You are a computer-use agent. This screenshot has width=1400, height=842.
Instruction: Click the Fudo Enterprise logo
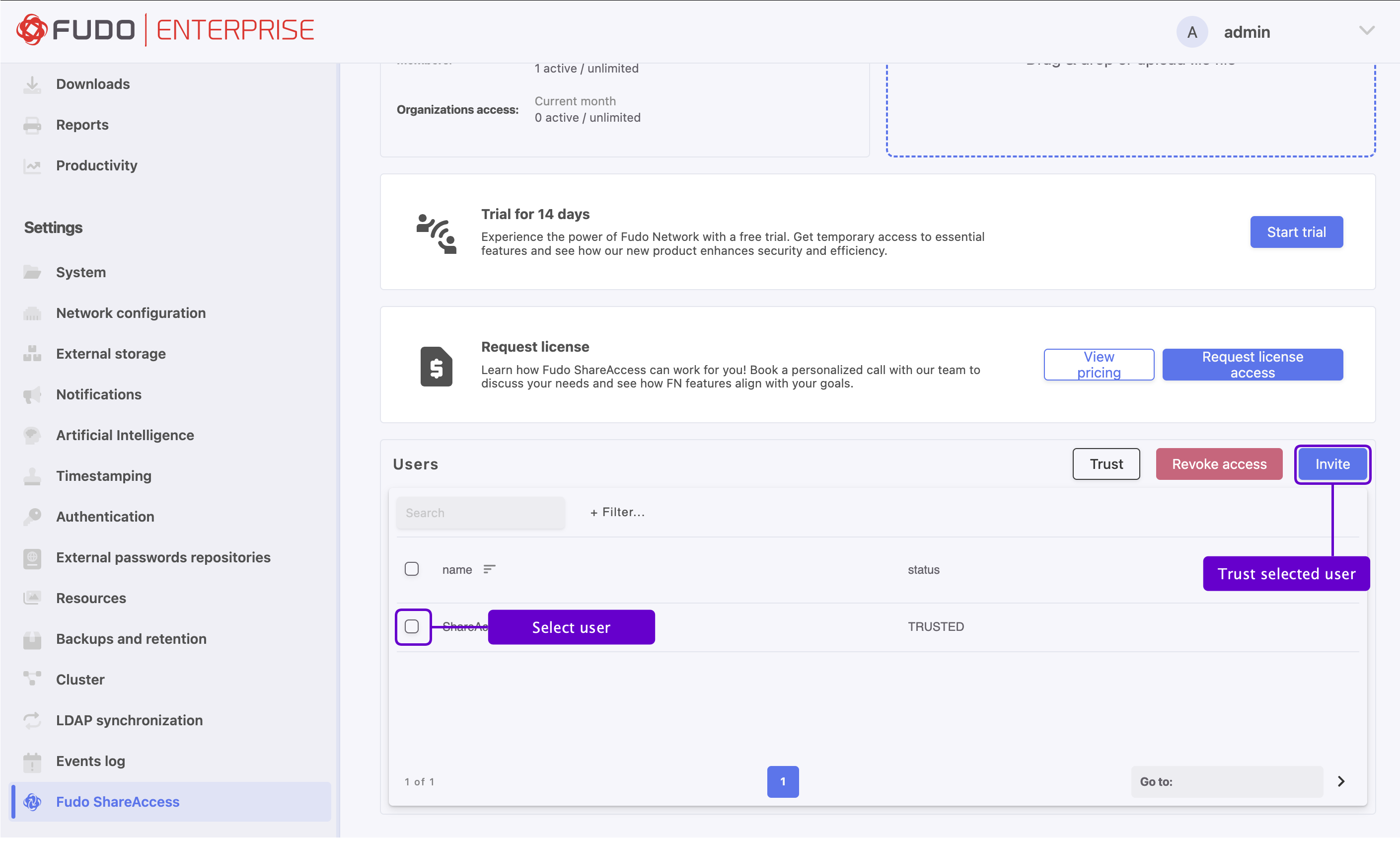165,30
